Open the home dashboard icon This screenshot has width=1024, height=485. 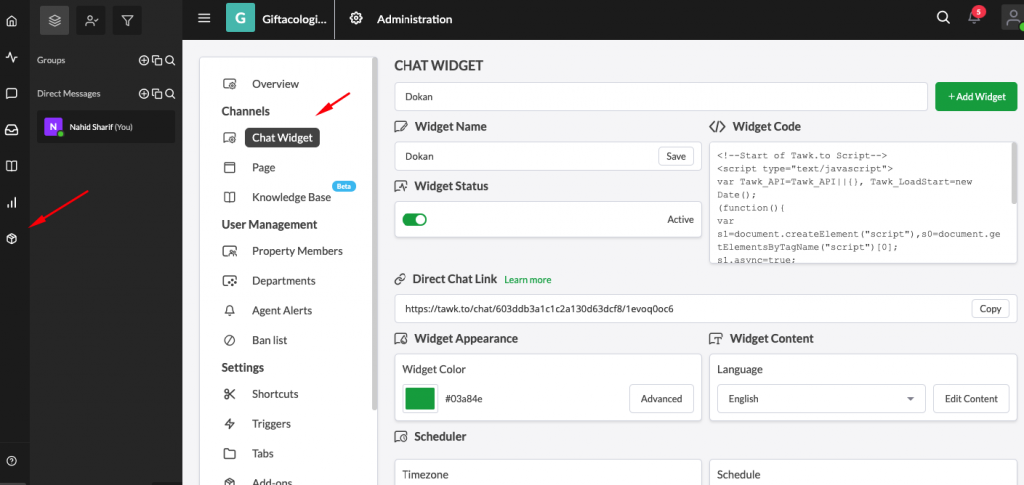pyautogui.click(x=11, y=21)
